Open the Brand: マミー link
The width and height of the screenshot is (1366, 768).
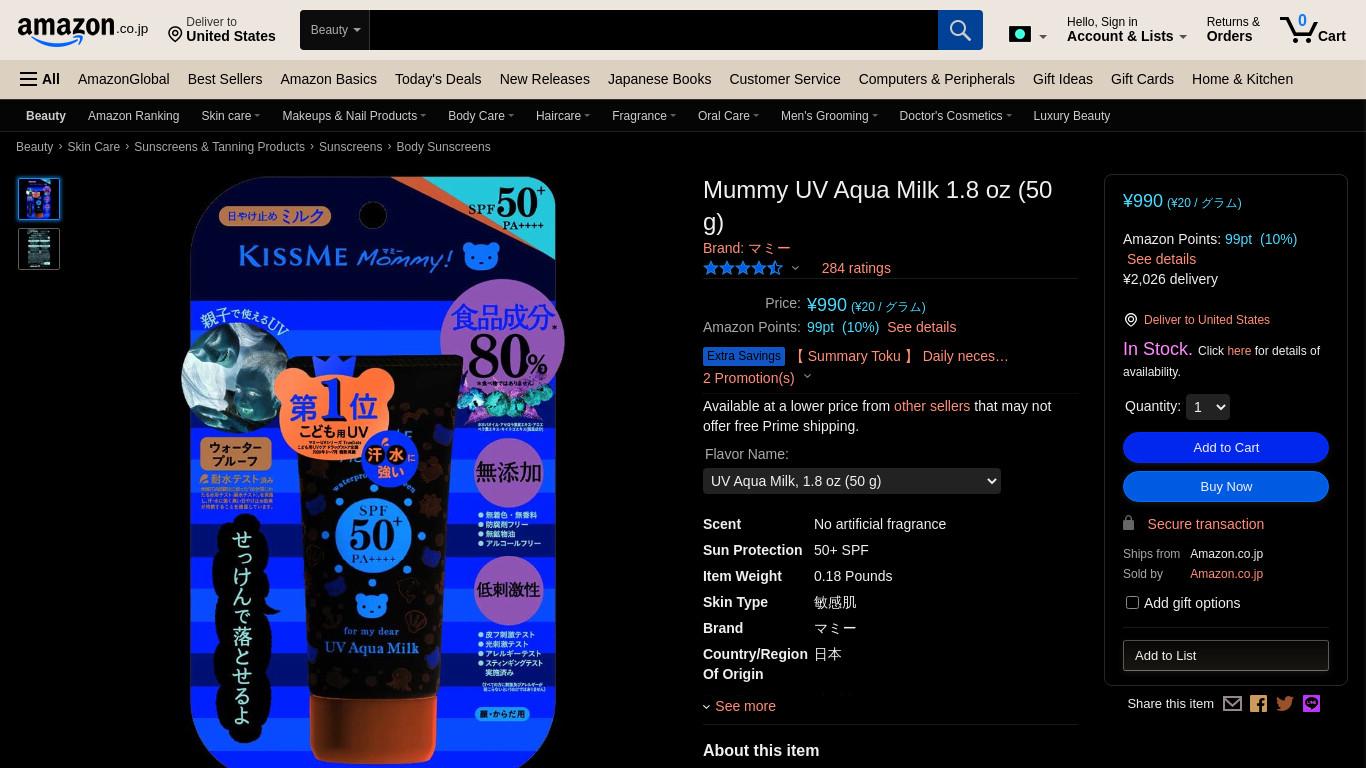pos(747,248)
